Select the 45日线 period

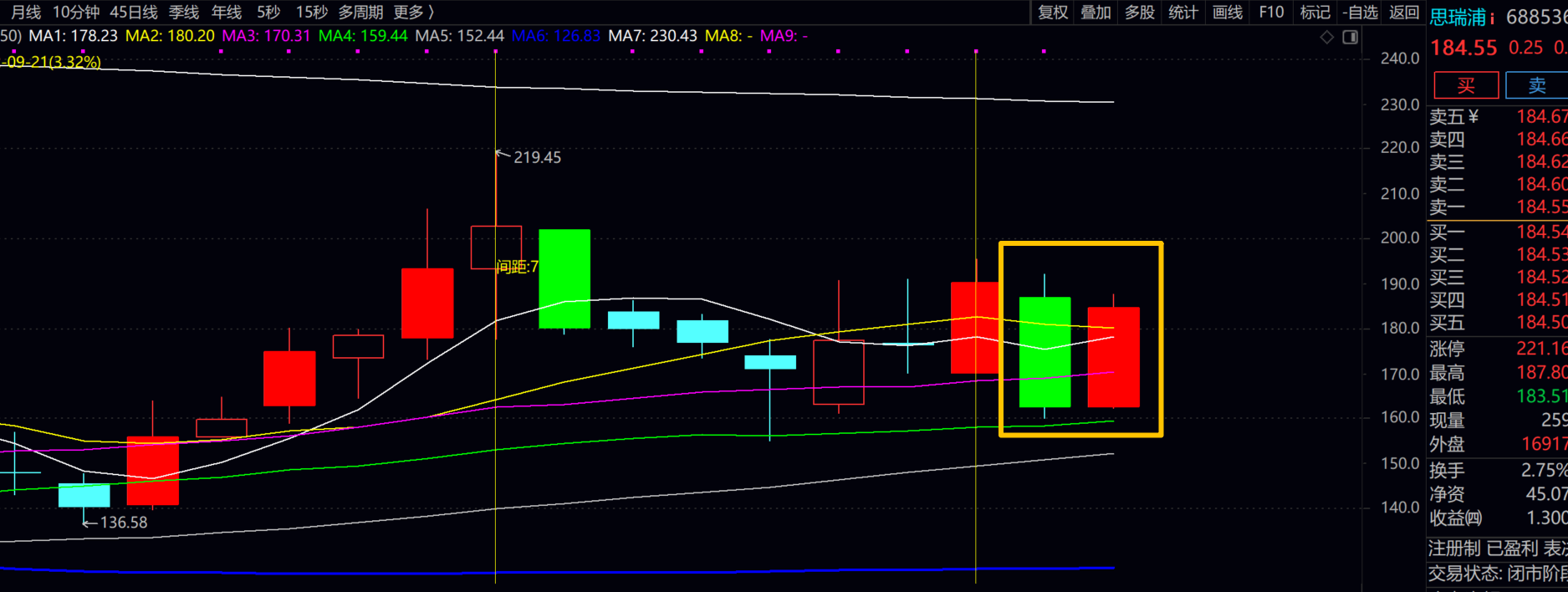134,13
